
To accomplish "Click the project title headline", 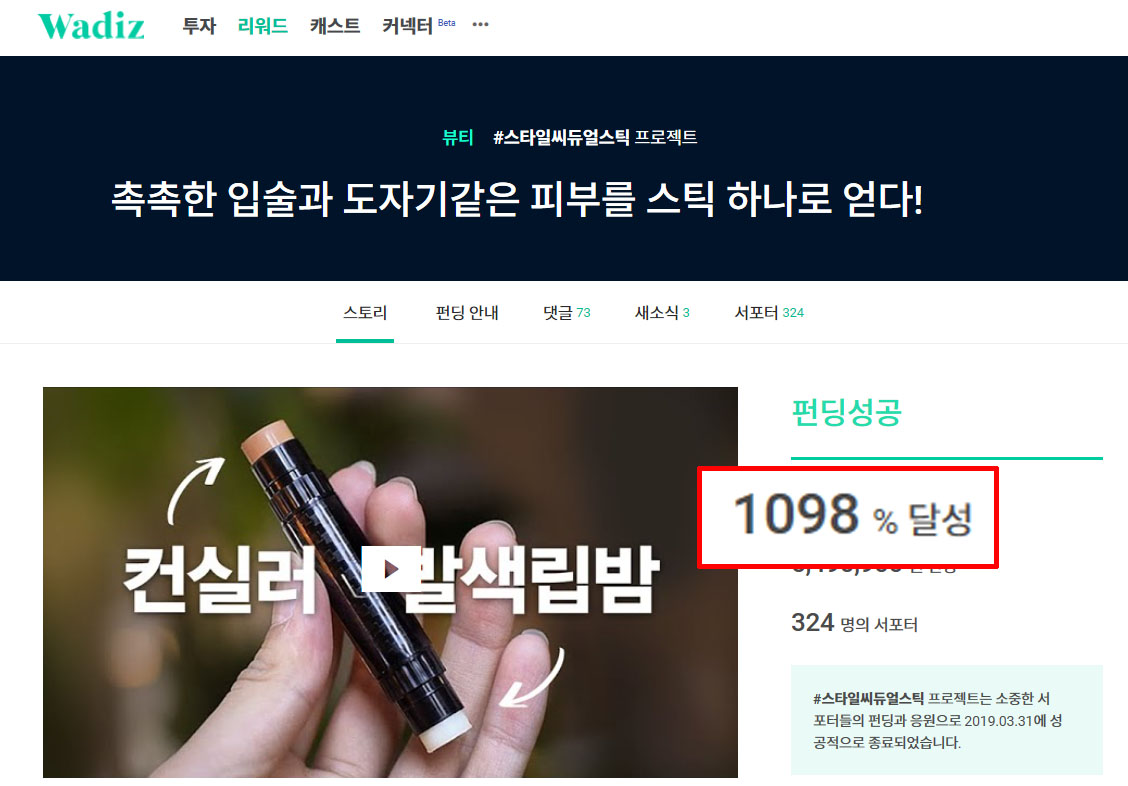I will pyautogui.click(x=517, y=199).
